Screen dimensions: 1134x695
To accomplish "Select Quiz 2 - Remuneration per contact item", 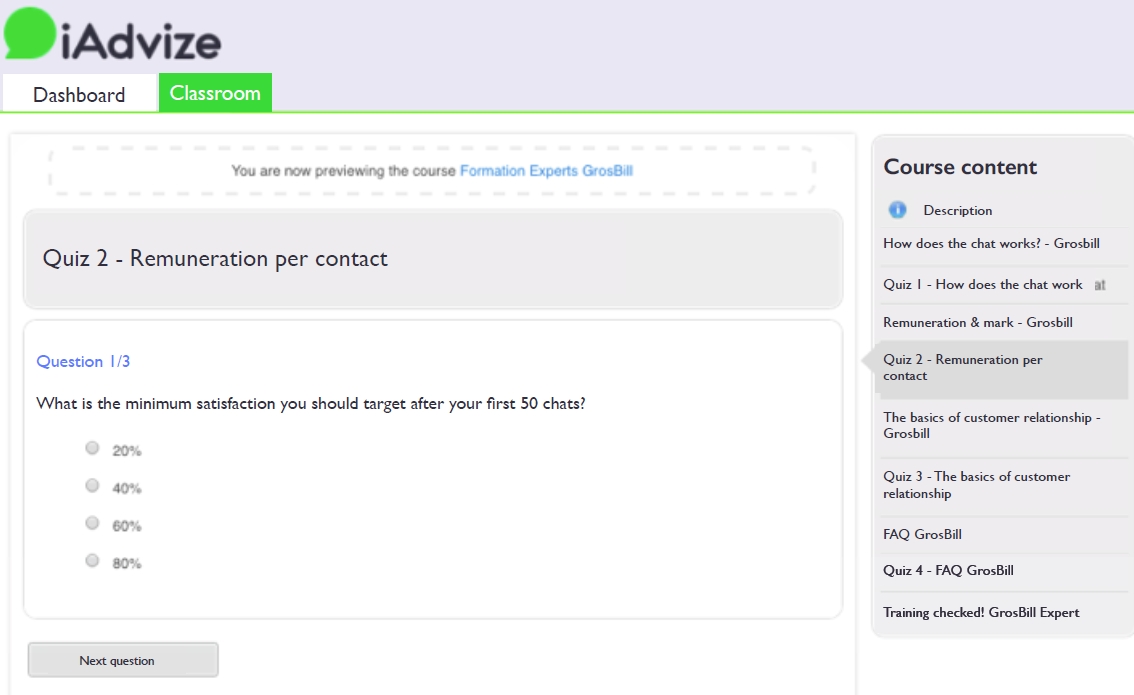I will pyautogui.click(x=962, y=368).
